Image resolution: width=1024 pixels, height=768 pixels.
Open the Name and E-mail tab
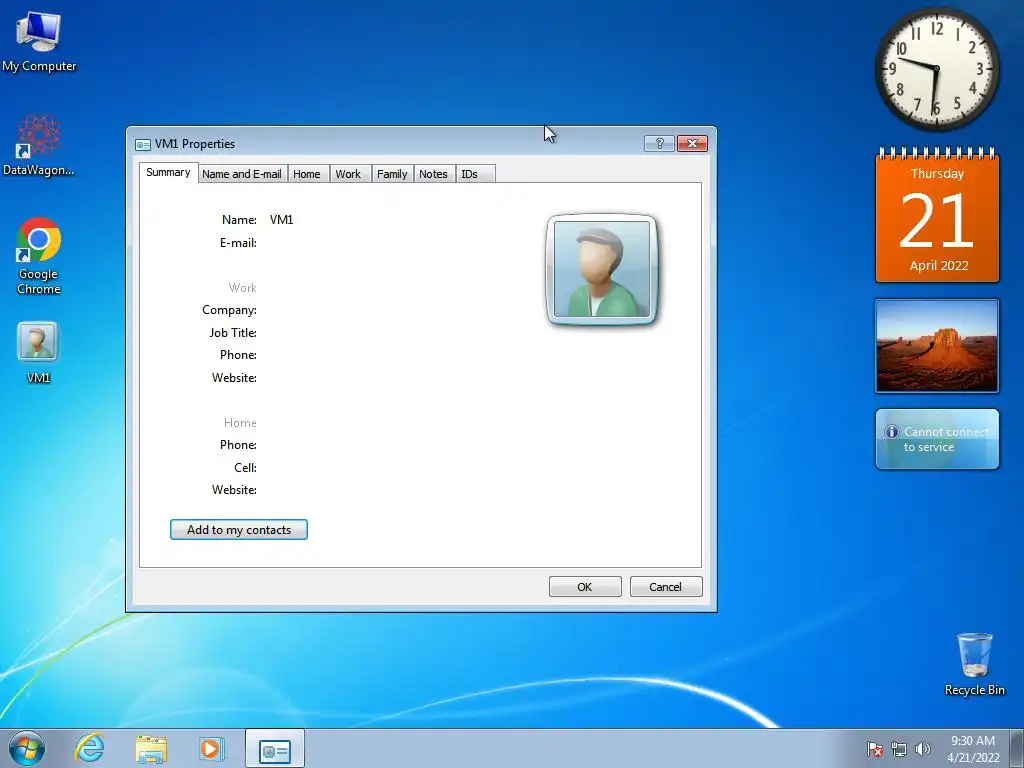242,174
